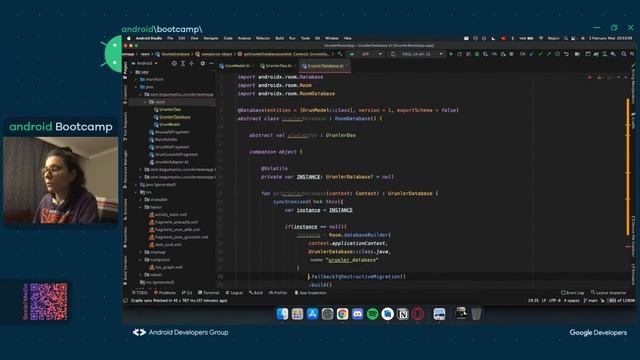
Task: Click the undo/revert arrow toolbar icon
Action: (x=566, y=54)
